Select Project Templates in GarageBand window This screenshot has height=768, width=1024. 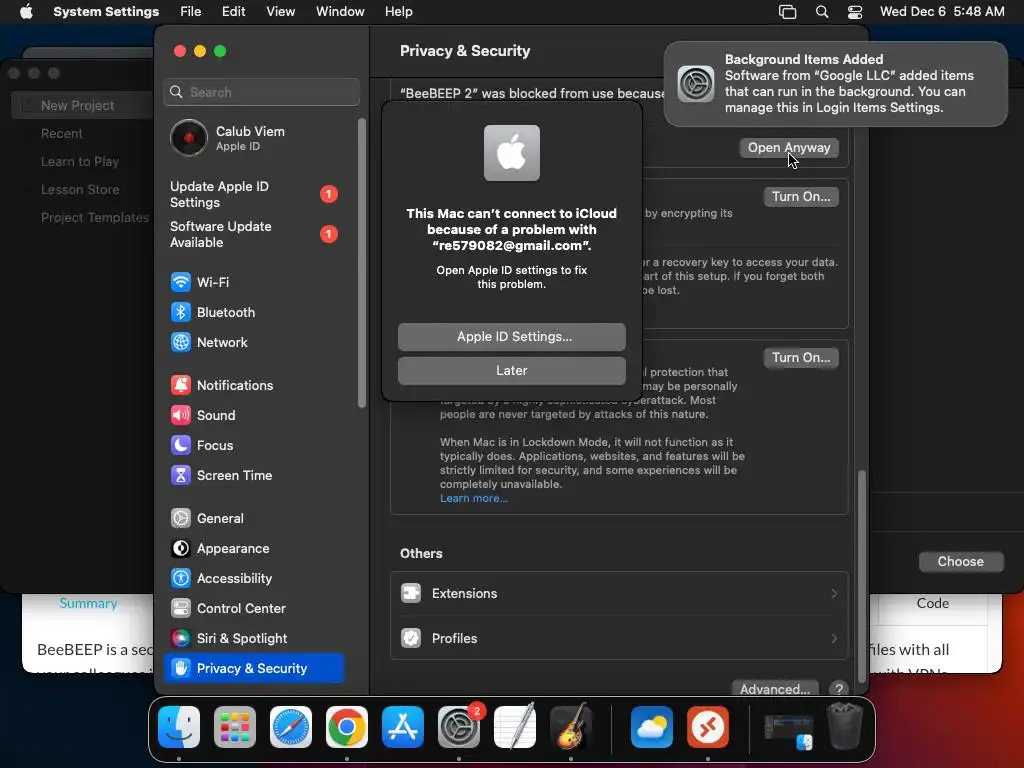coord(95,217)
